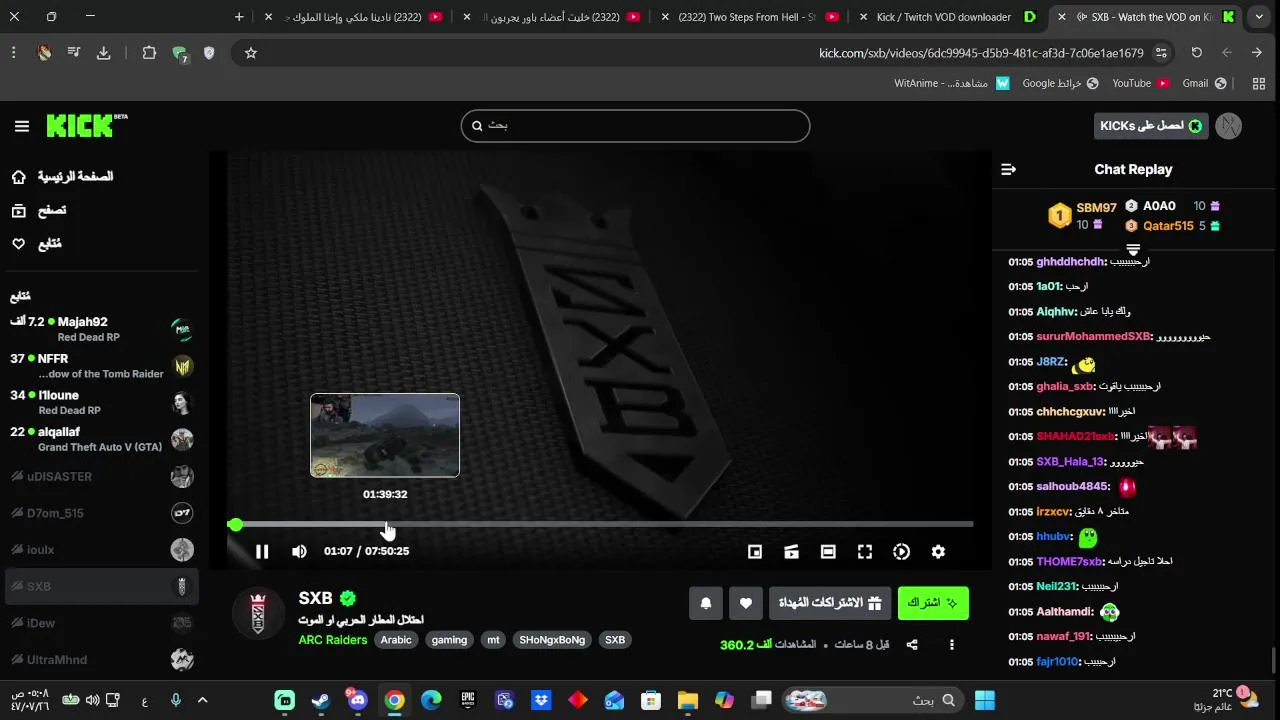Open the following section
Image resolution: width=1280 pixels, height=720 pixels.
click(35, 244)
